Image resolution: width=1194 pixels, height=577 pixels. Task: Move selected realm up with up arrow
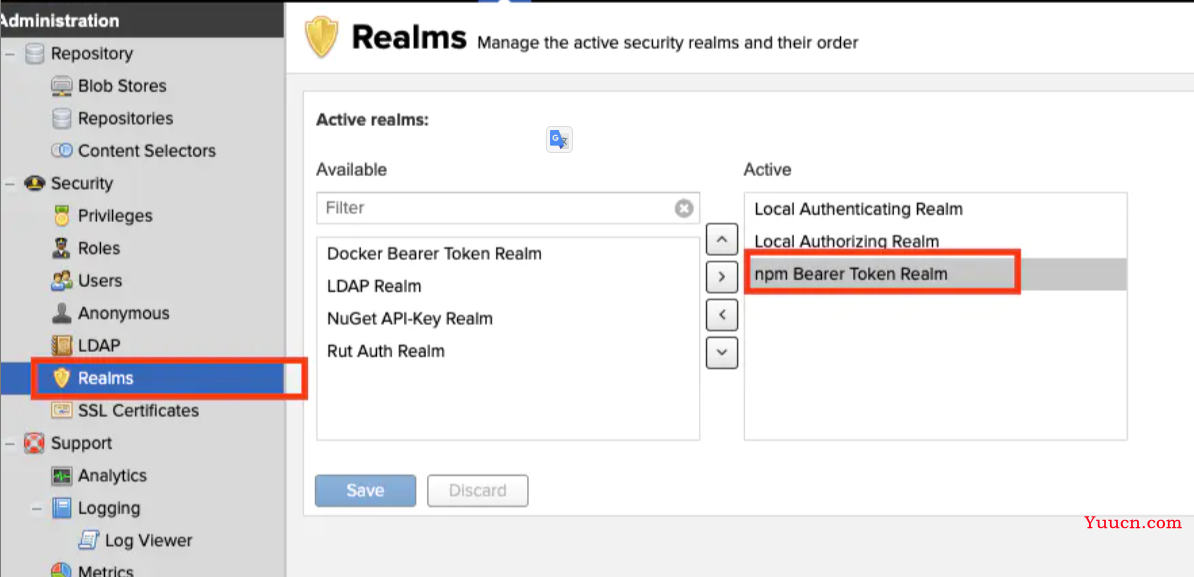722,239
